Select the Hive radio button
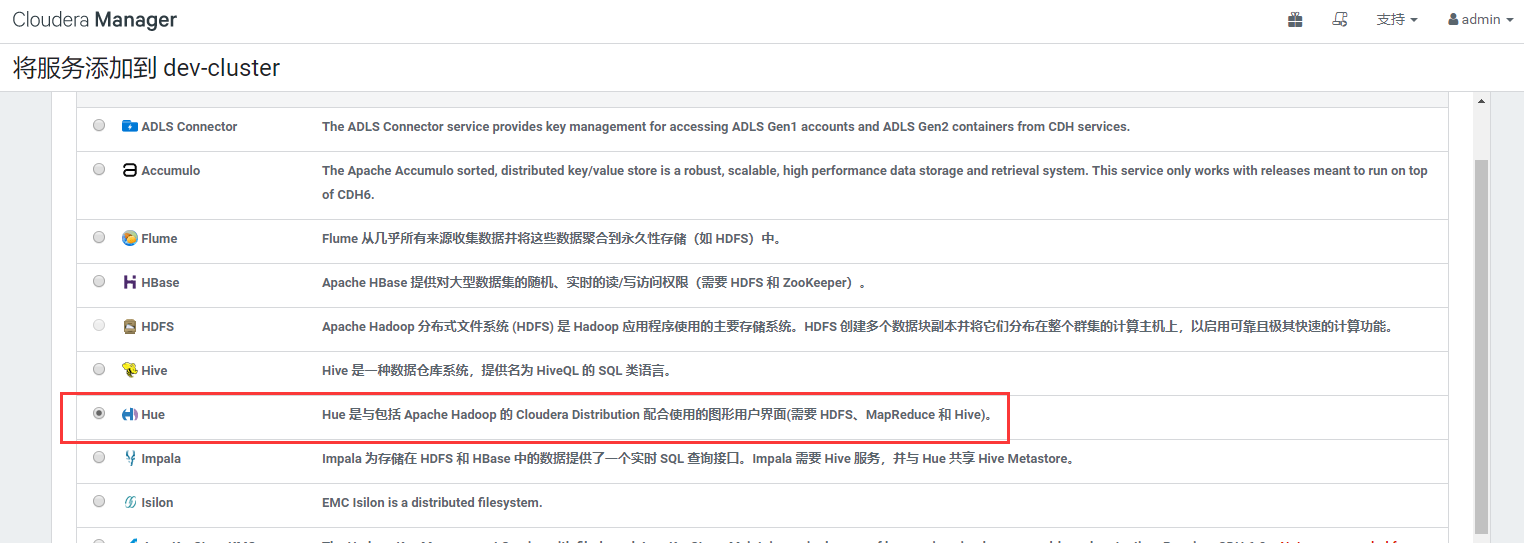Image resolution: width=1524 pixels, height=543 pixels. pos(99,370)
